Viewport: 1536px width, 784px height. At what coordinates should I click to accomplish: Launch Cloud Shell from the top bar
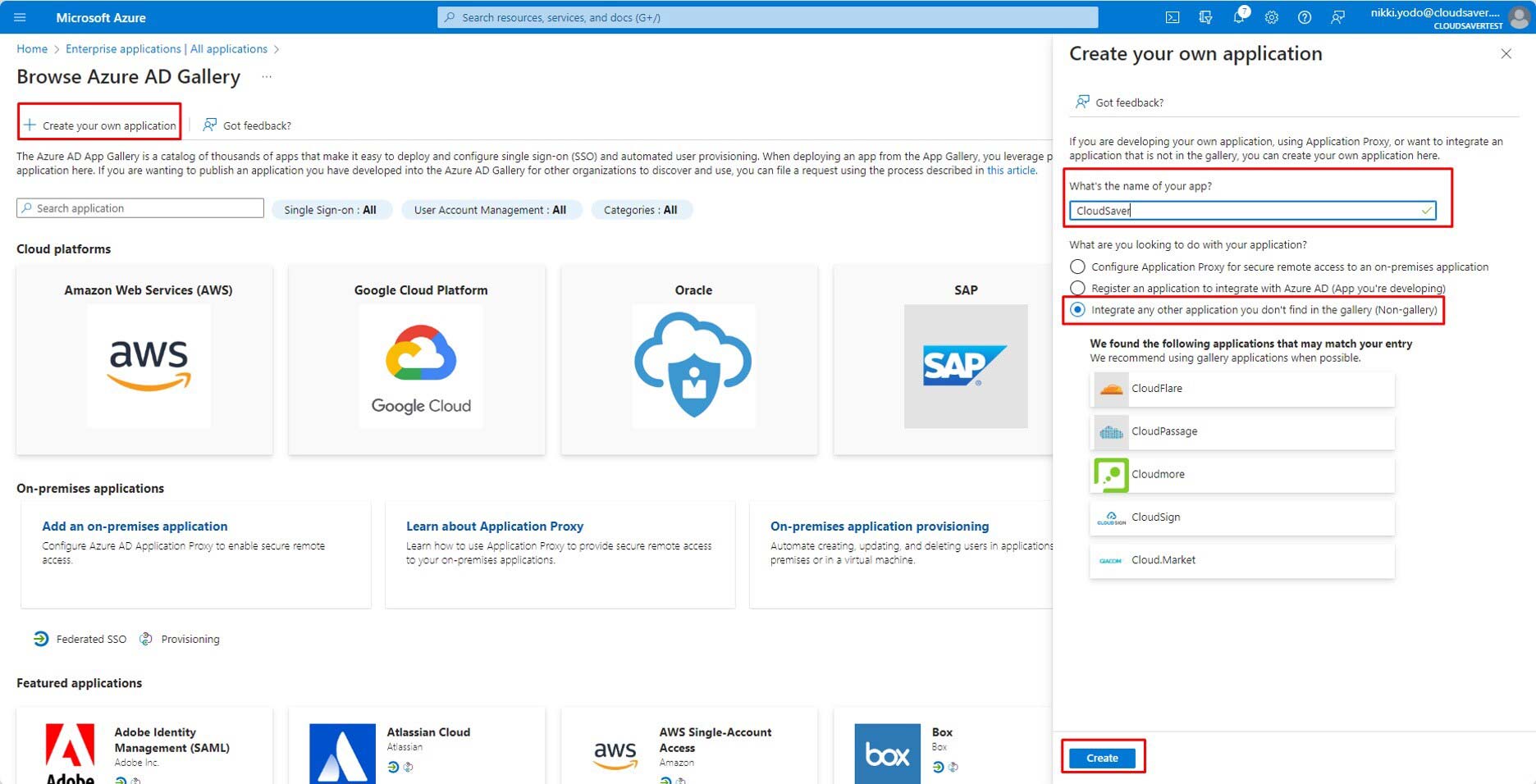click(x=1173, y=17)
